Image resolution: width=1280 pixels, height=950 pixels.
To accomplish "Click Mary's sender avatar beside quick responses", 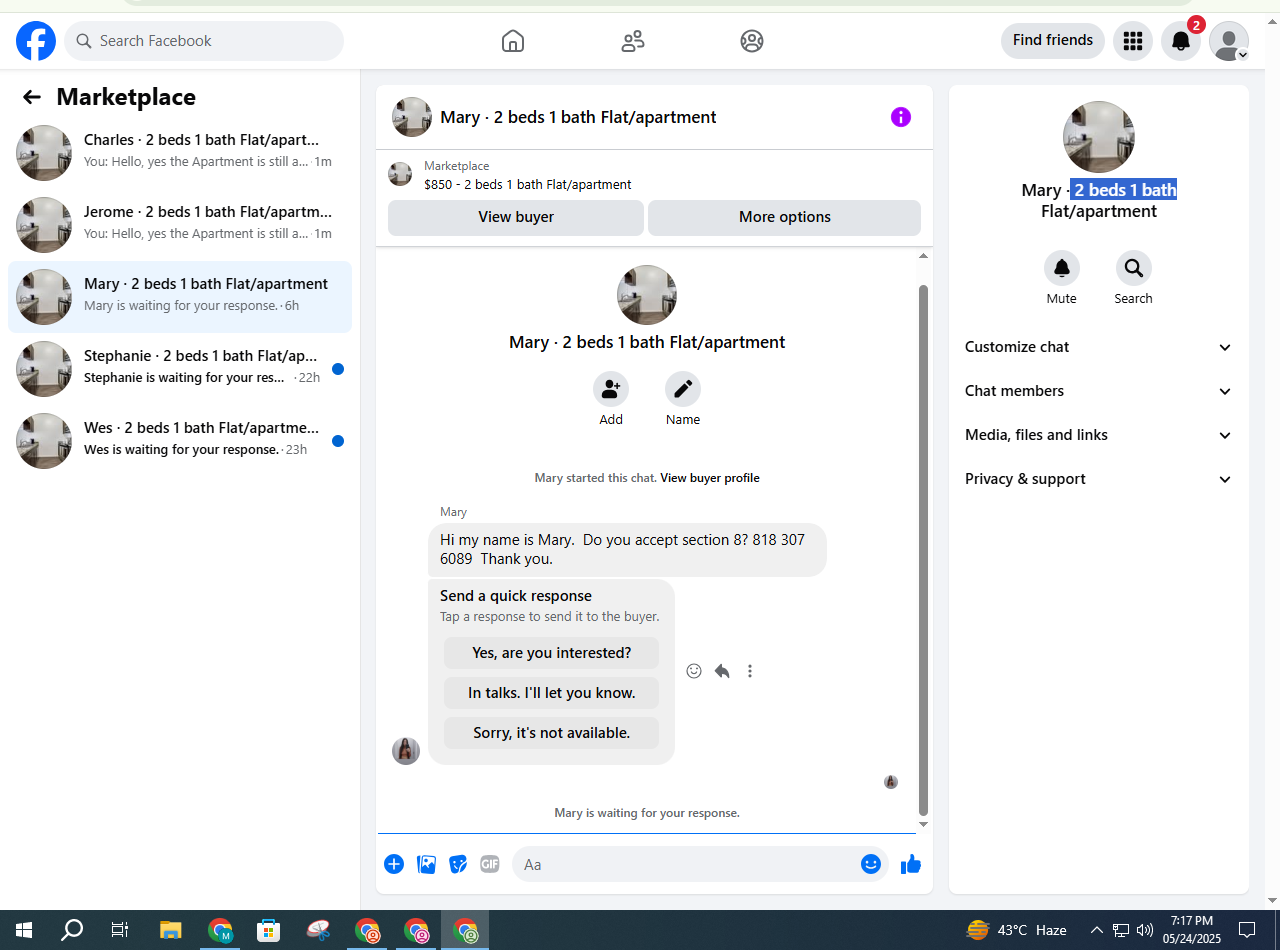I will coord(406,751).
